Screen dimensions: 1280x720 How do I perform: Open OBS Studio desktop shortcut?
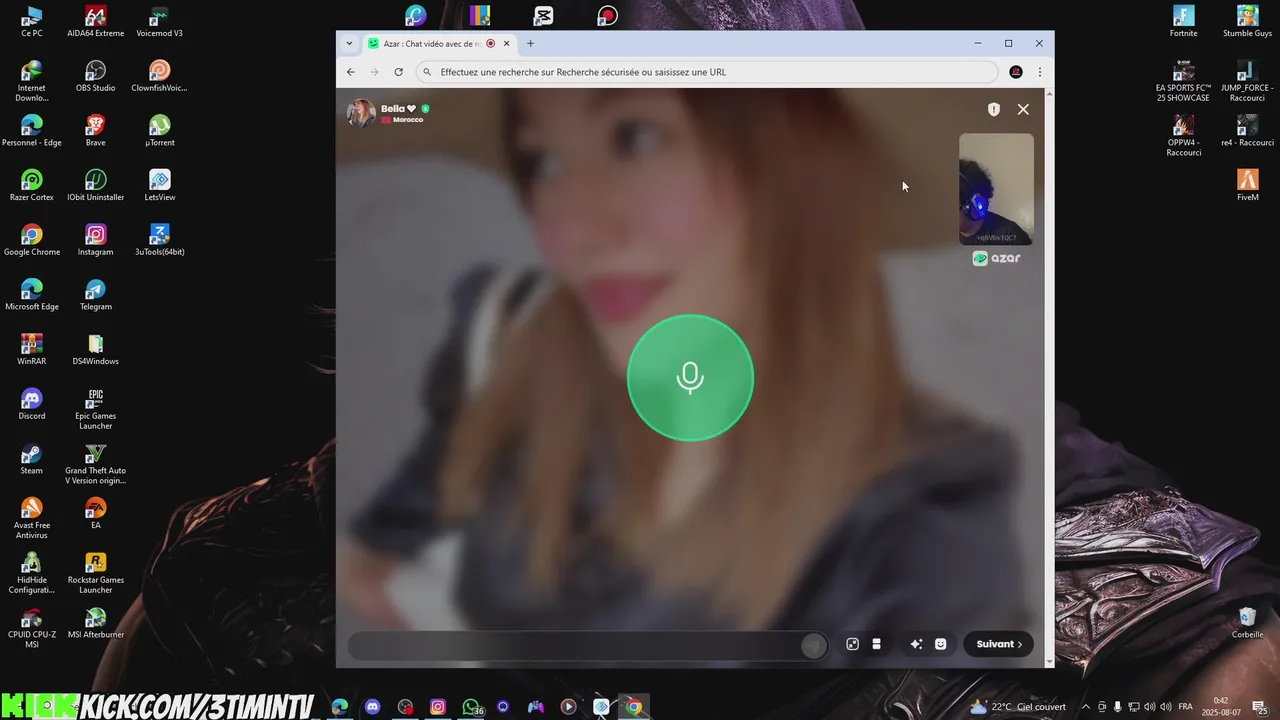[96, 76]
